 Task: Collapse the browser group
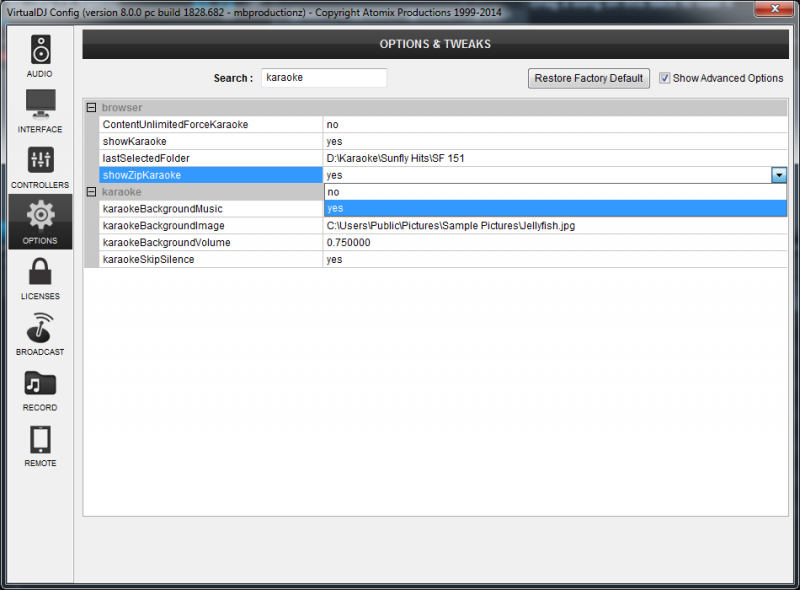pyautogui.click(x=91, y=108)
